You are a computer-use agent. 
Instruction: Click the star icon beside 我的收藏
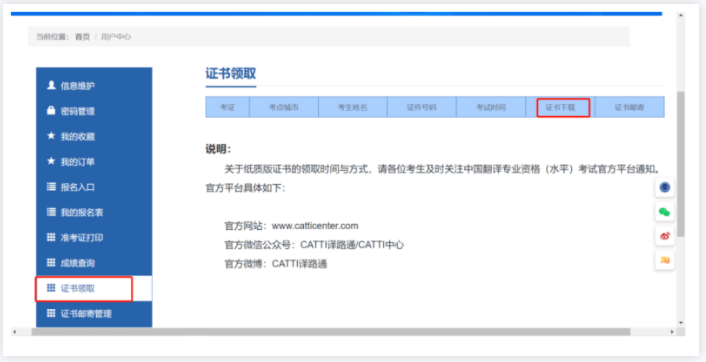(51, 136)
